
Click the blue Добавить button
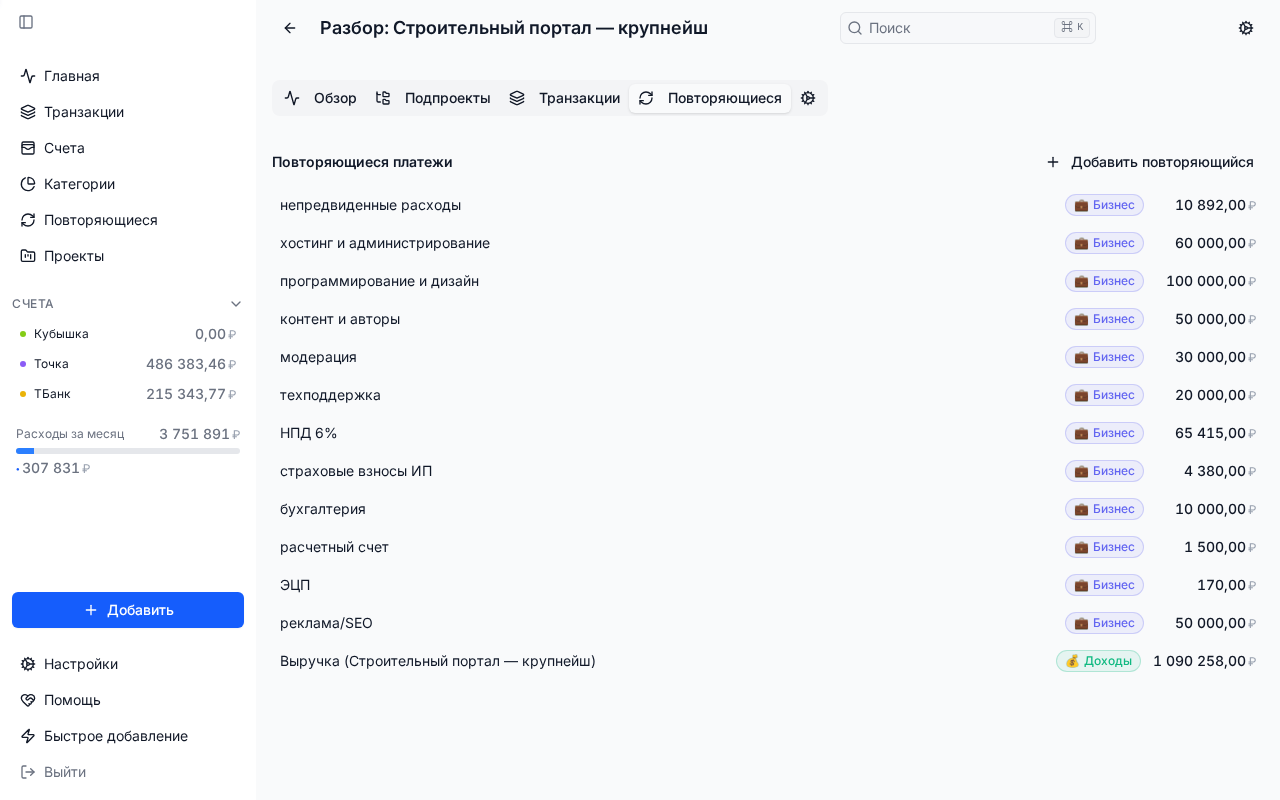(128, 610)
